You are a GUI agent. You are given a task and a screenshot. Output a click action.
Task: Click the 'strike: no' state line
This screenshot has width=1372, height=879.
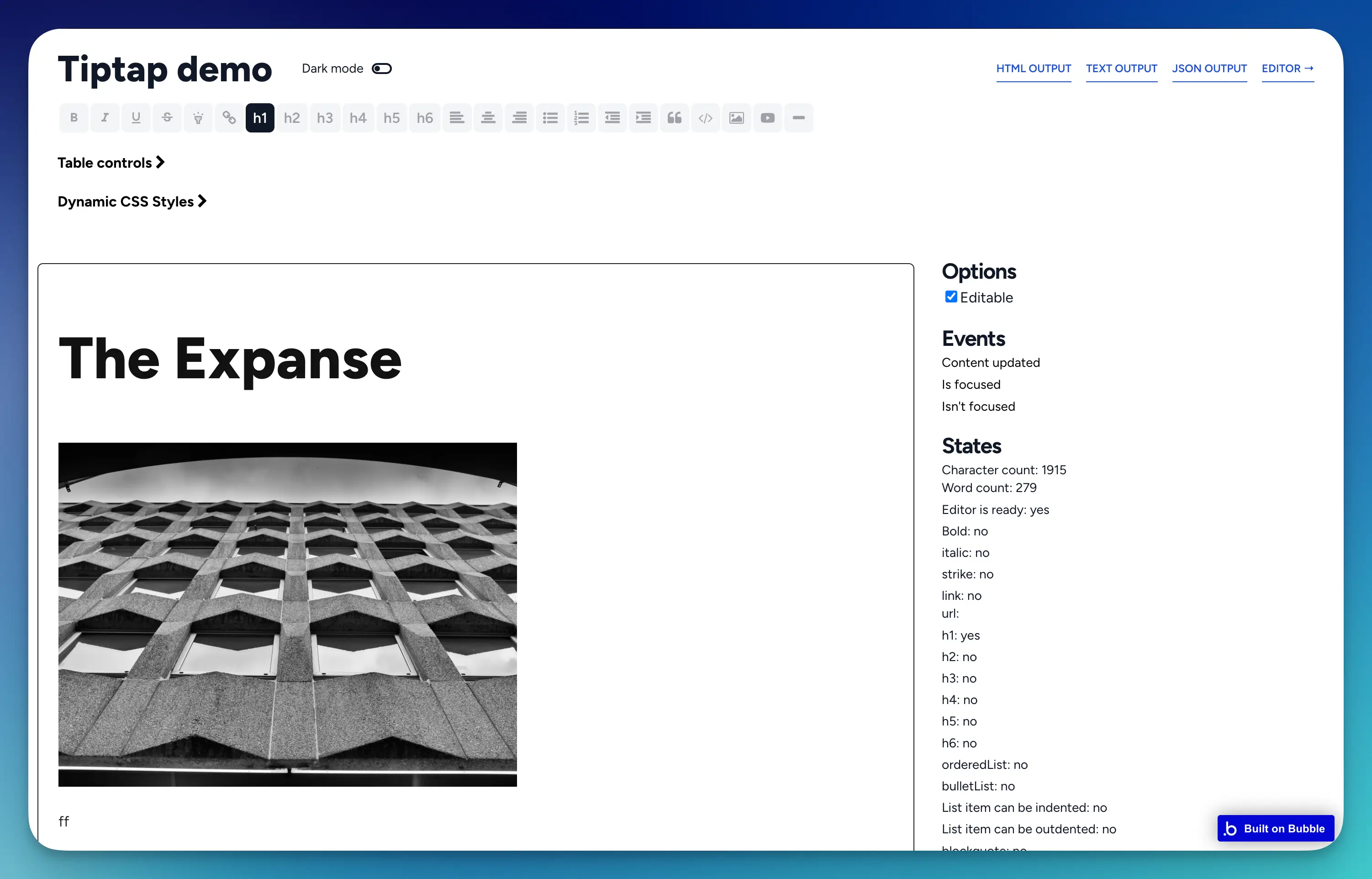tap(967, 574)
